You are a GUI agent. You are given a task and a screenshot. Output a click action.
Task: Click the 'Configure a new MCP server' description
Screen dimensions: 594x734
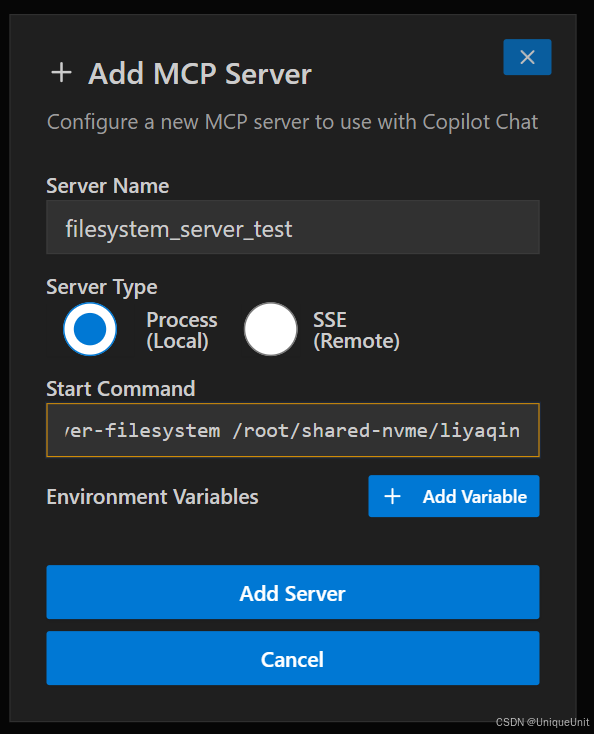(x=293, y=122)
